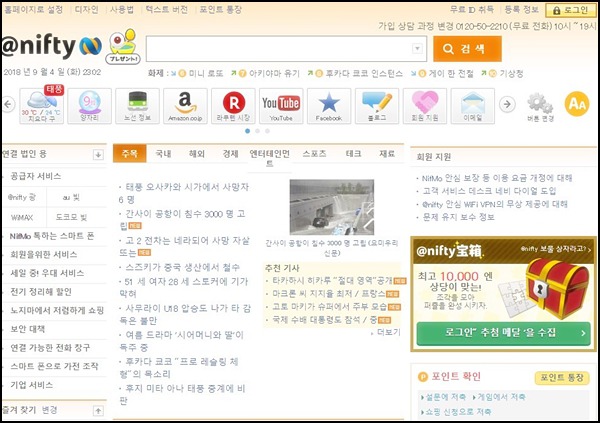Open NifMo 특하는 스마트 폰 sidebar item
The image size is (600, 423).
pos(52,236)
